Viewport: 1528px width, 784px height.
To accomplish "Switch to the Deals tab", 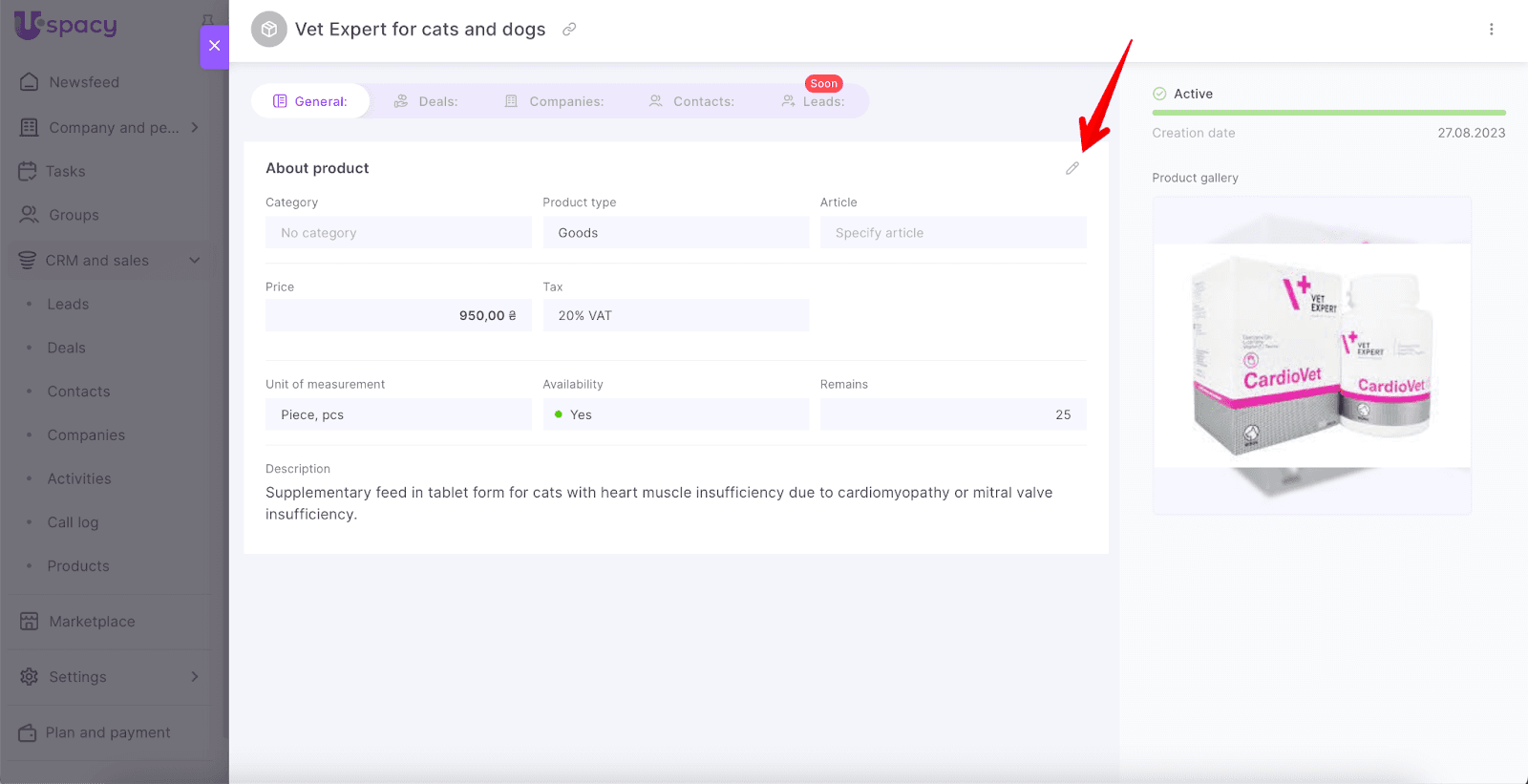I will pos(426,101).
